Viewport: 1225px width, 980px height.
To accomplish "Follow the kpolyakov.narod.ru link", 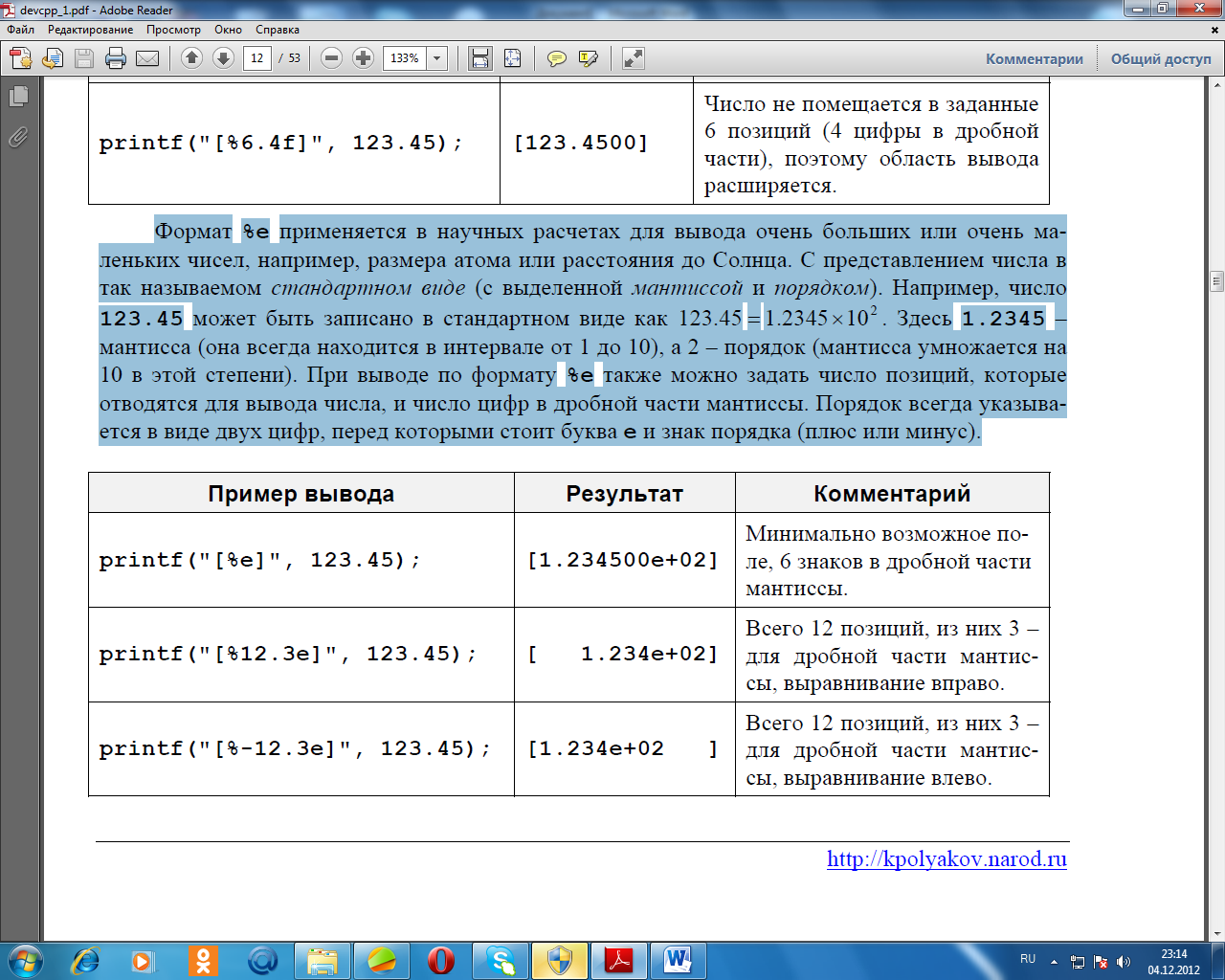I will (x=947, y=859).
